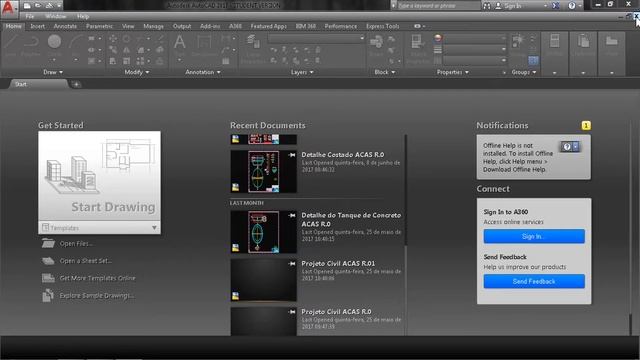Select the Move modify tool
Screen dimensions: 640x360
pyautogui.click(x=113, y=39)
